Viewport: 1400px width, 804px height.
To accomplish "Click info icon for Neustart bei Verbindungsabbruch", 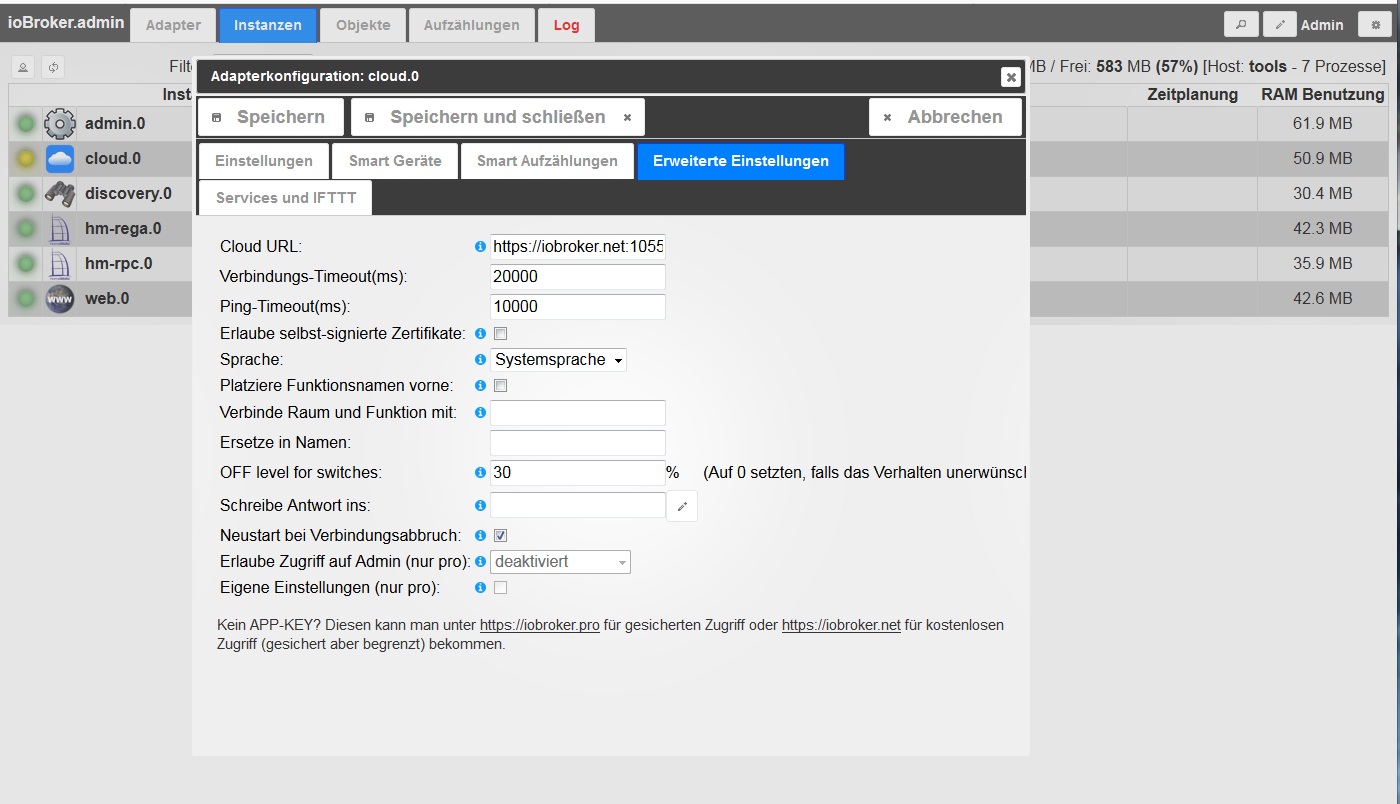I will (480, 536).
